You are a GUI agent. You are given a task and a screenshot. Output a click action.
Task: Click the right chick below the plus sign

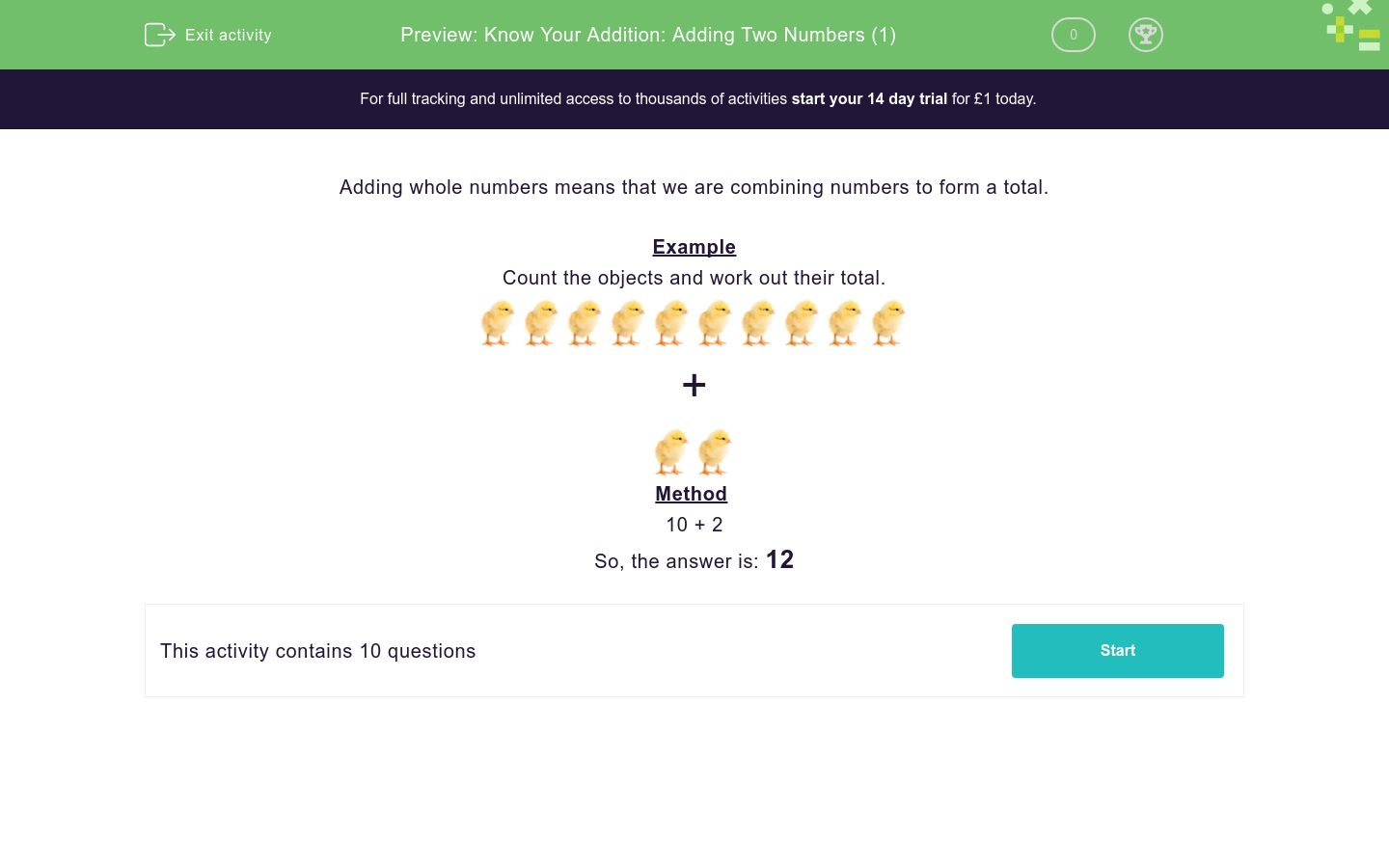715,452
